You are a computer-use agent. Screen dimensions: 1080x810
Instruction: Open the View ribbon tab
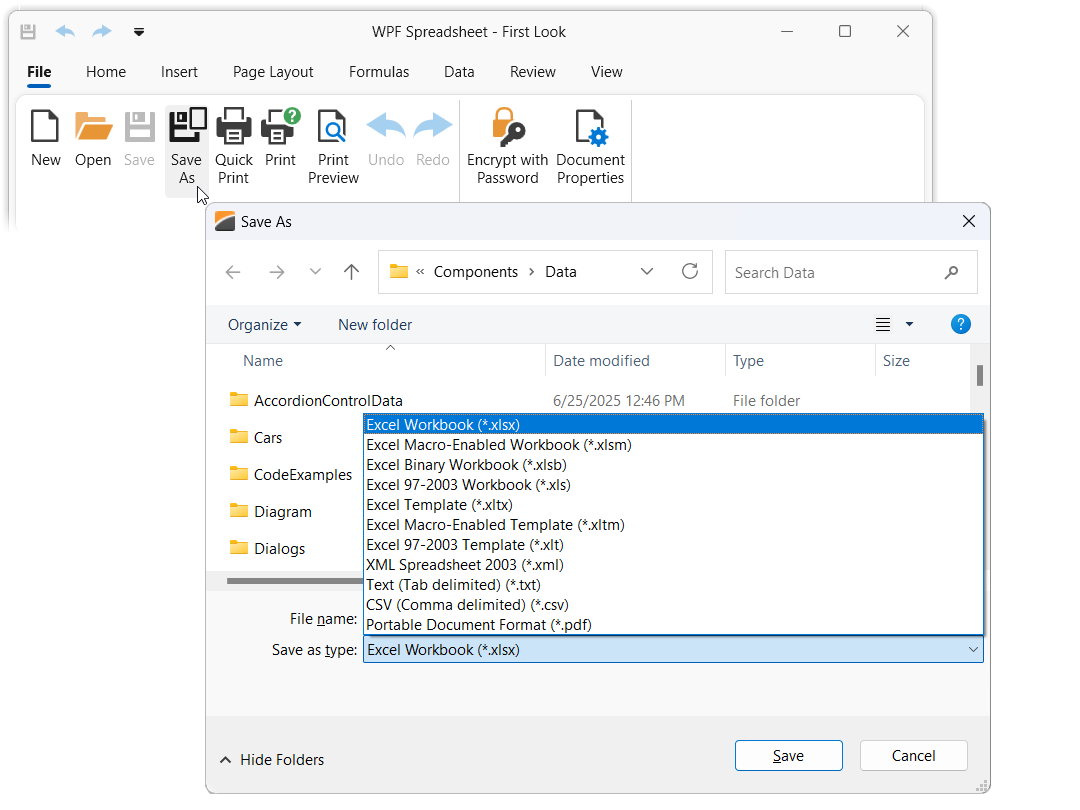coord(606,72)
